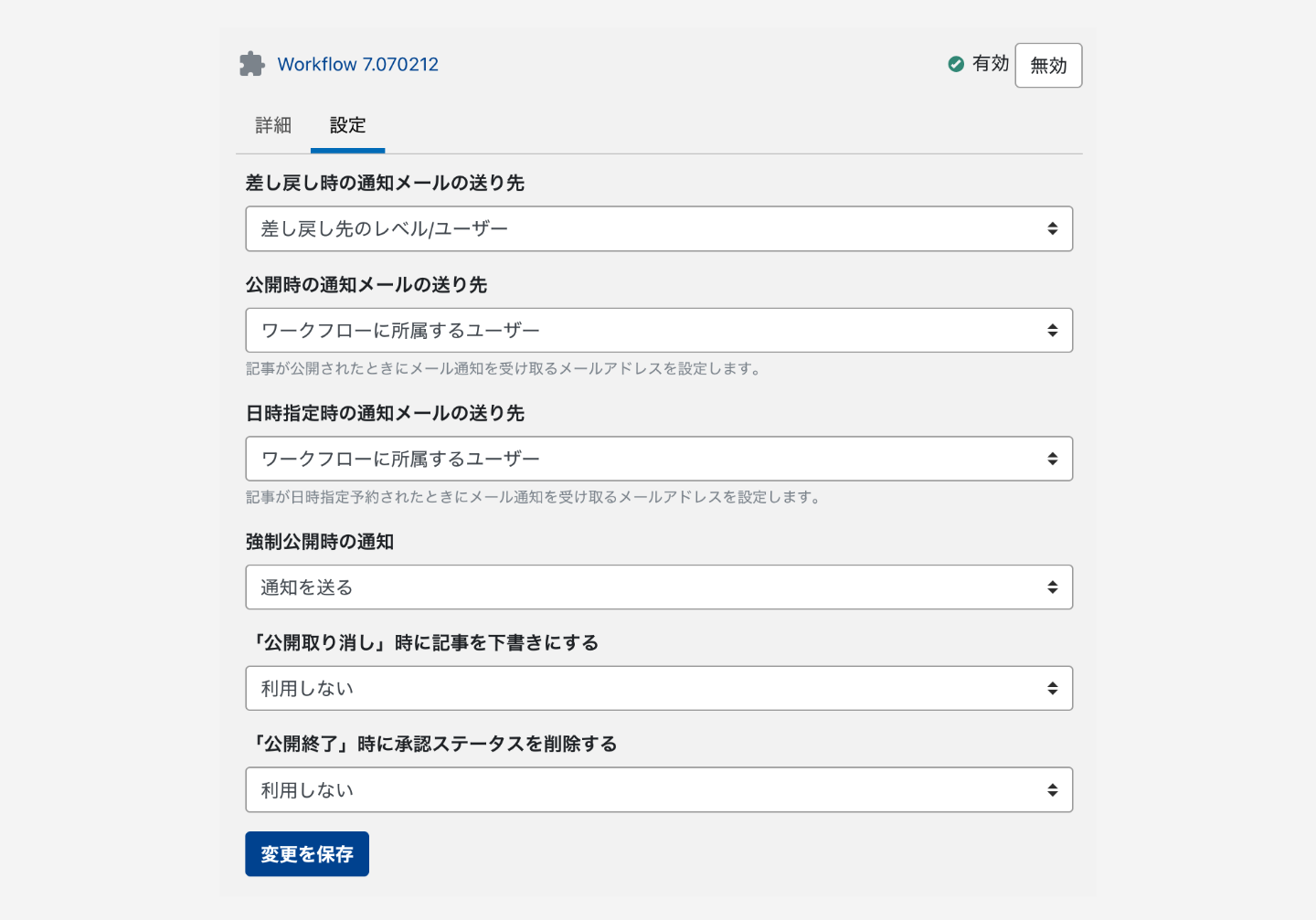Click the 有効 status text

point(990,64)
